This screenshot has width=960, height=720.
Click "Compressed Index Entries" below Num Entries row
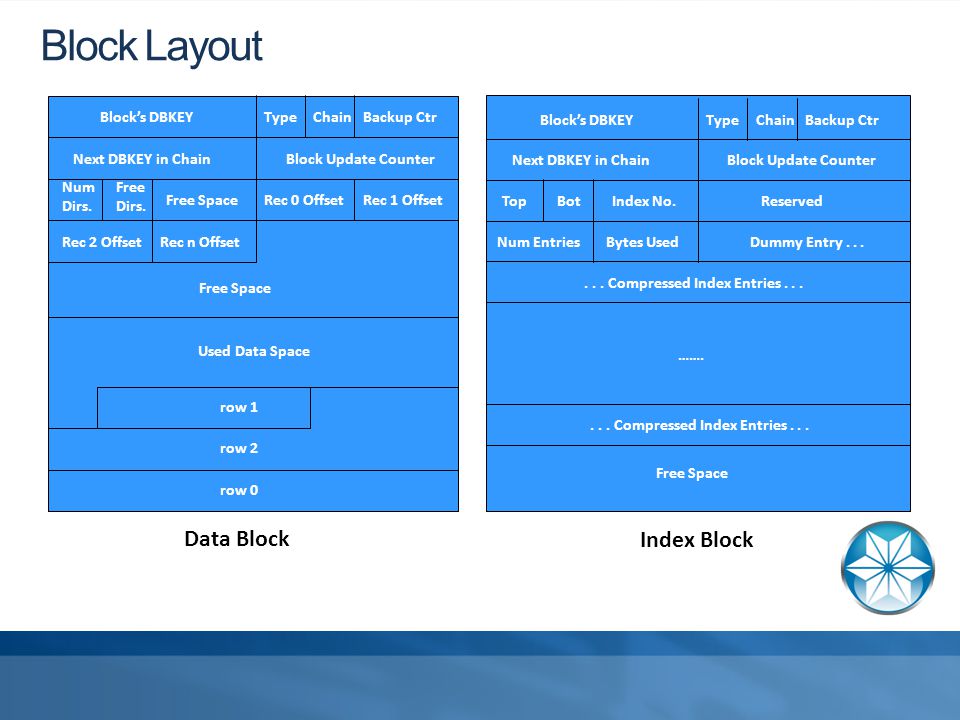699,282
